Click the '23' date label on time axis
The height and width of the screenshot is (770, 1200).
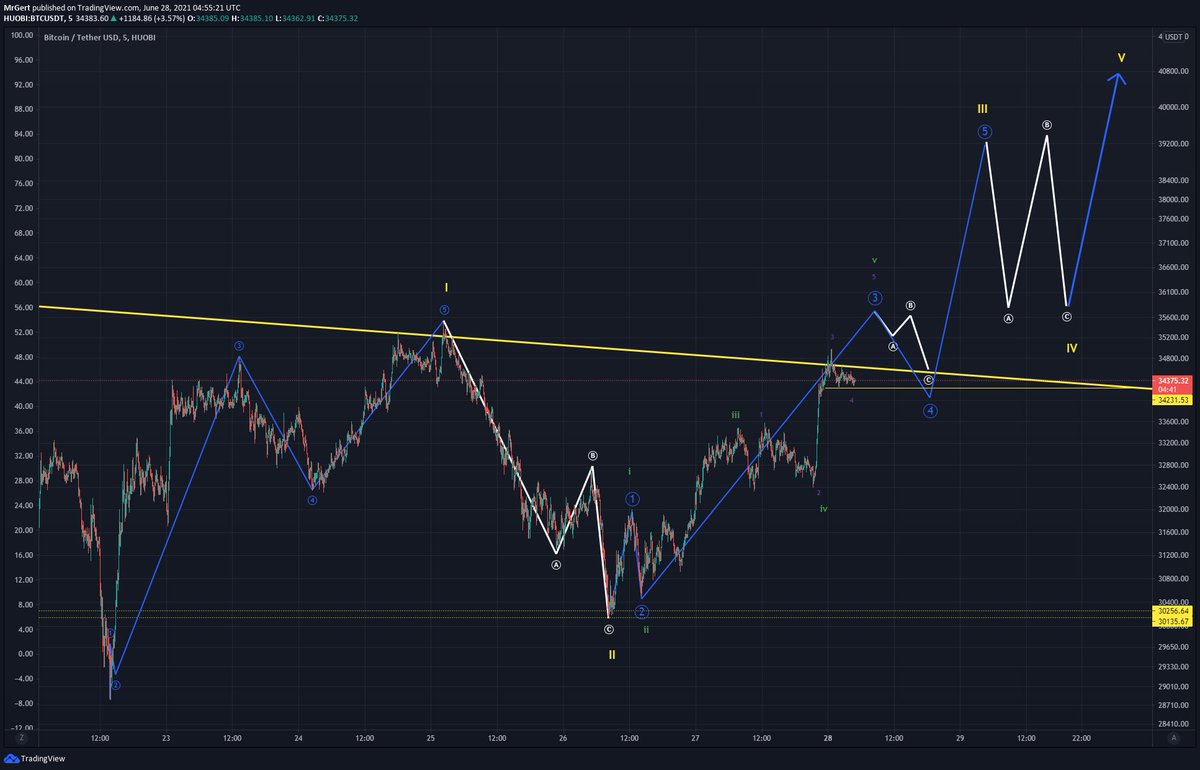click(166, 738)
